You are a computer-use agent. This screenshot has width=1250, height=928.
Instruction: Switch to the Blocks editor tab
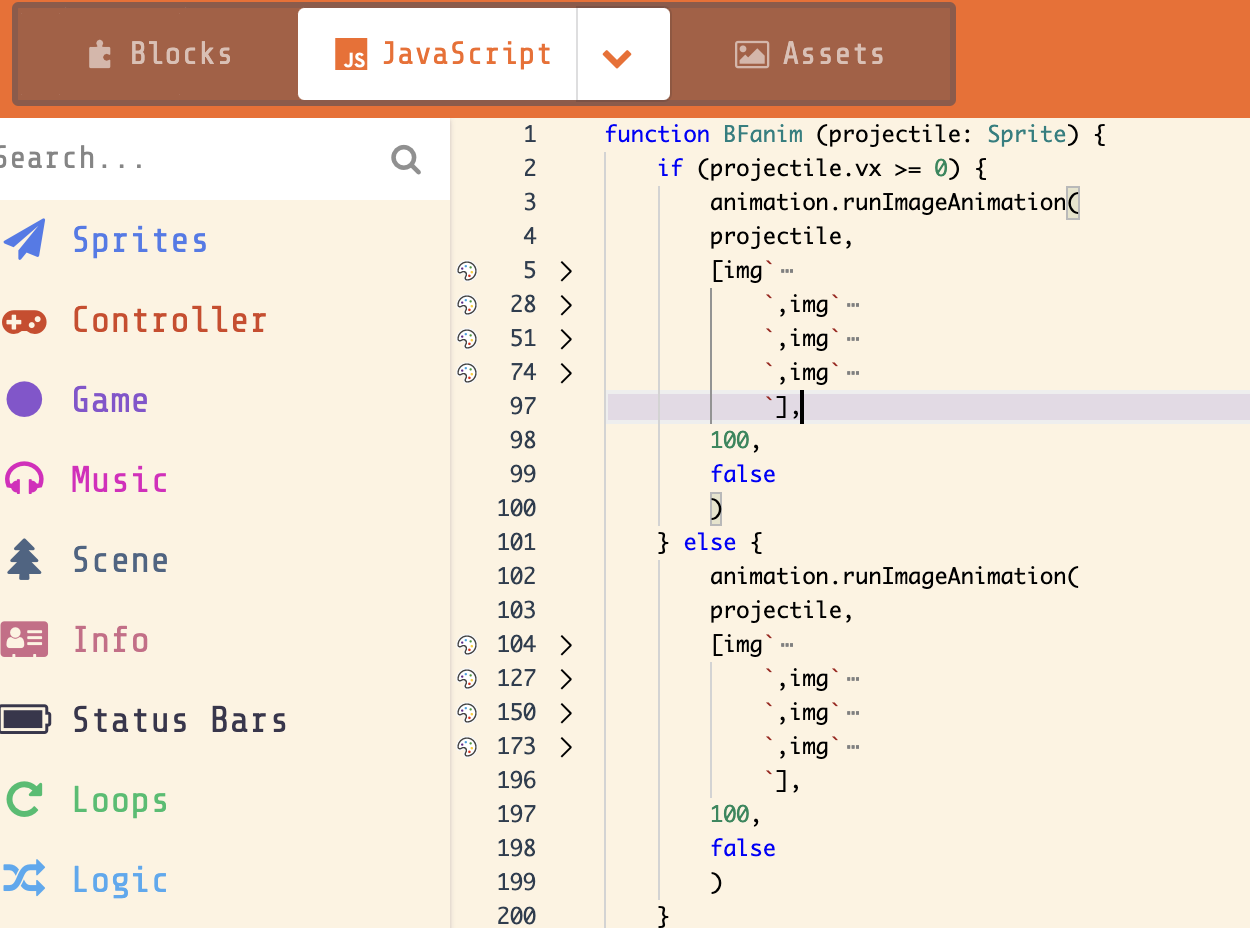[159, 54]
